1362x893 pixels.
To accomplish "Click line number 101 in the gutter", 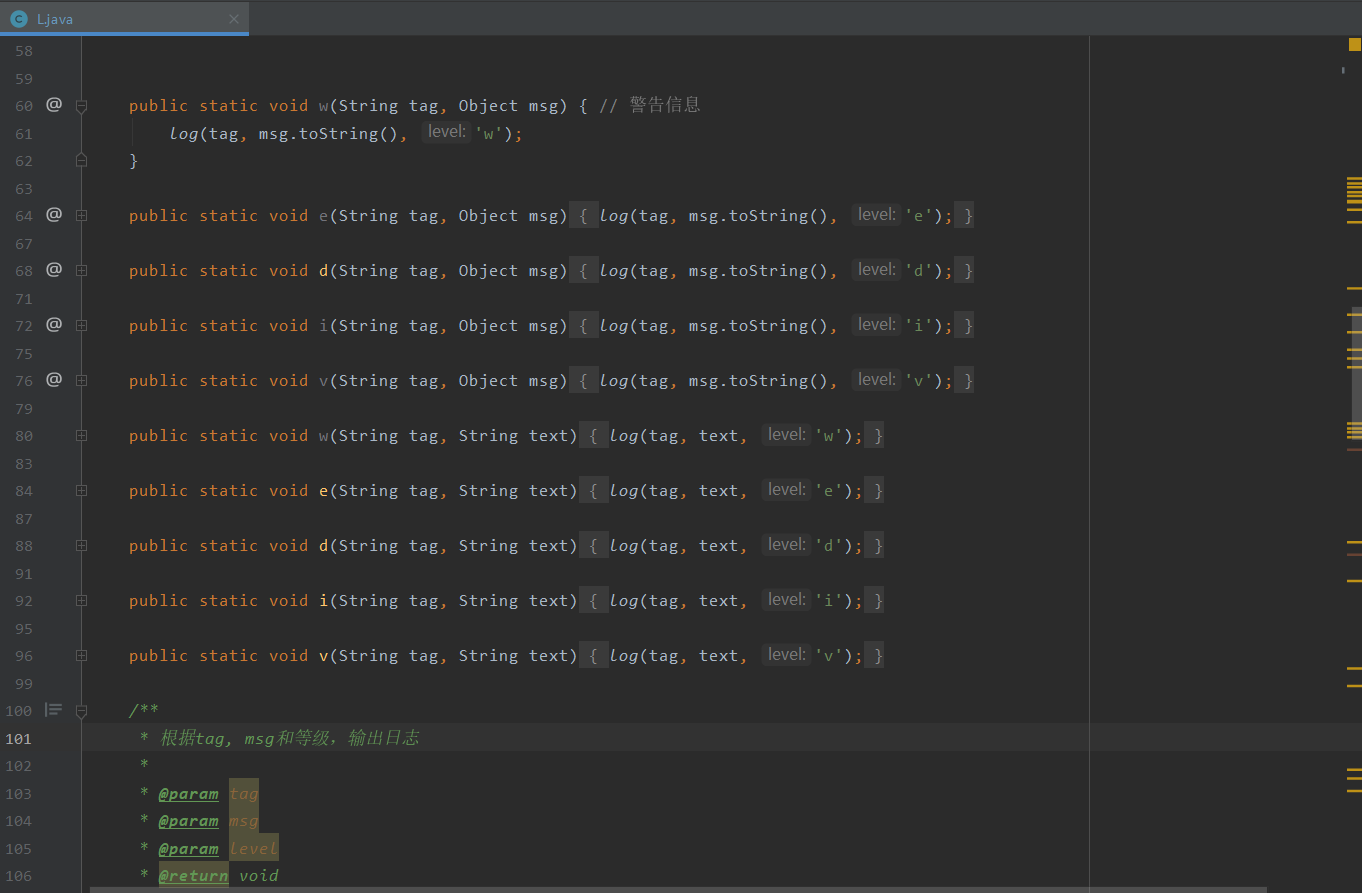I will tap(19, 738).
